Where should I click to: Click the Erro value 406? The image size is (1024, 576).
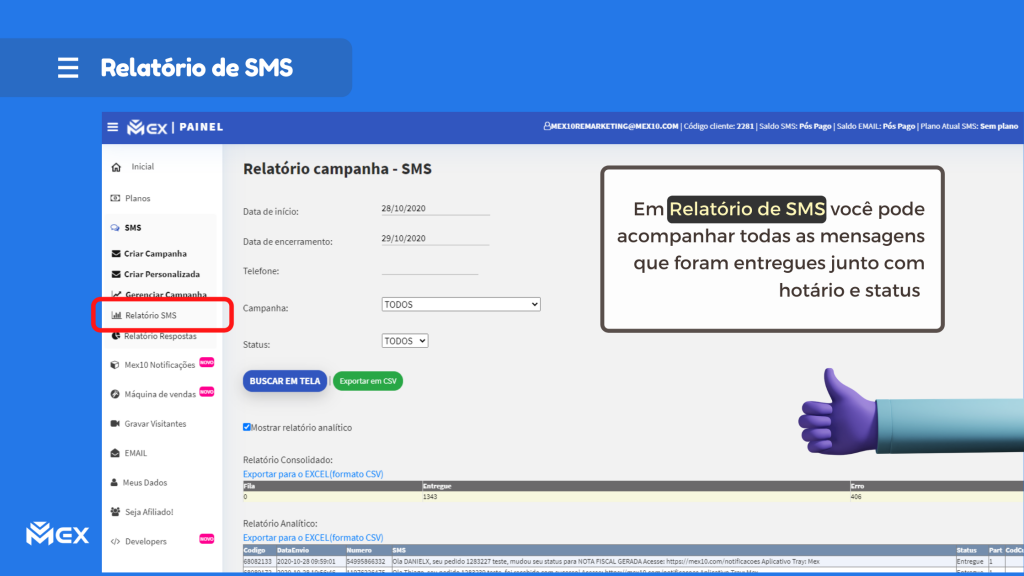[856, 496]
